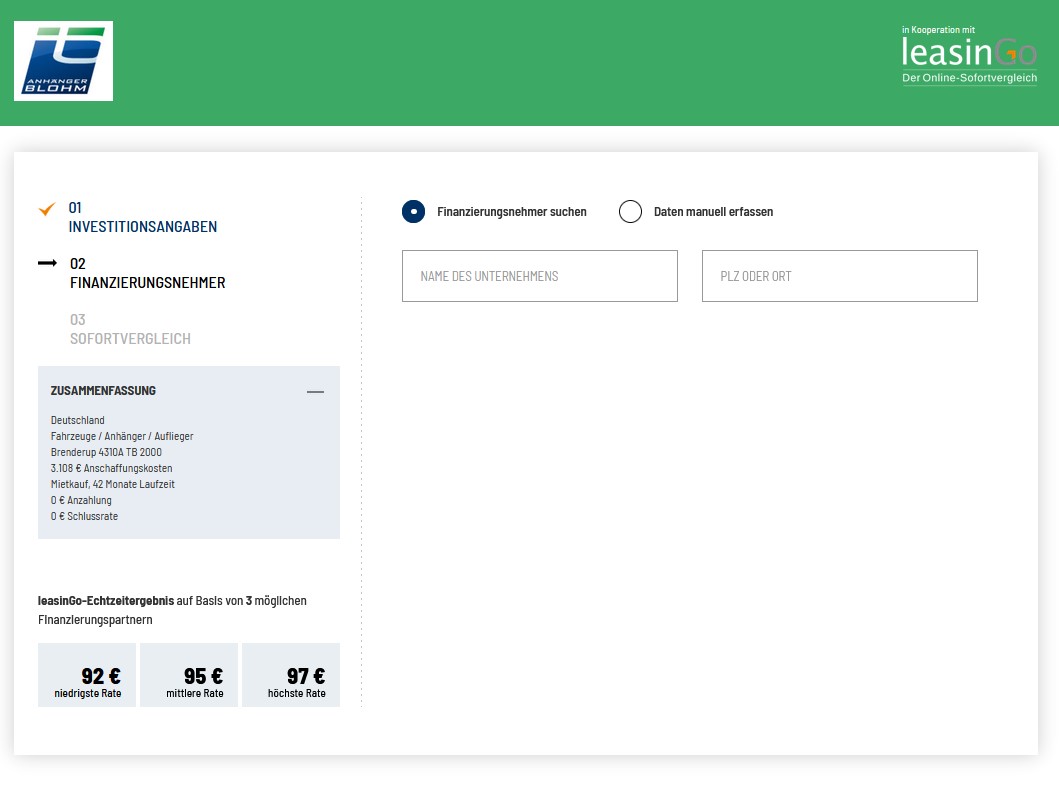Click the leasinGo logo in the header

(966, 53)
